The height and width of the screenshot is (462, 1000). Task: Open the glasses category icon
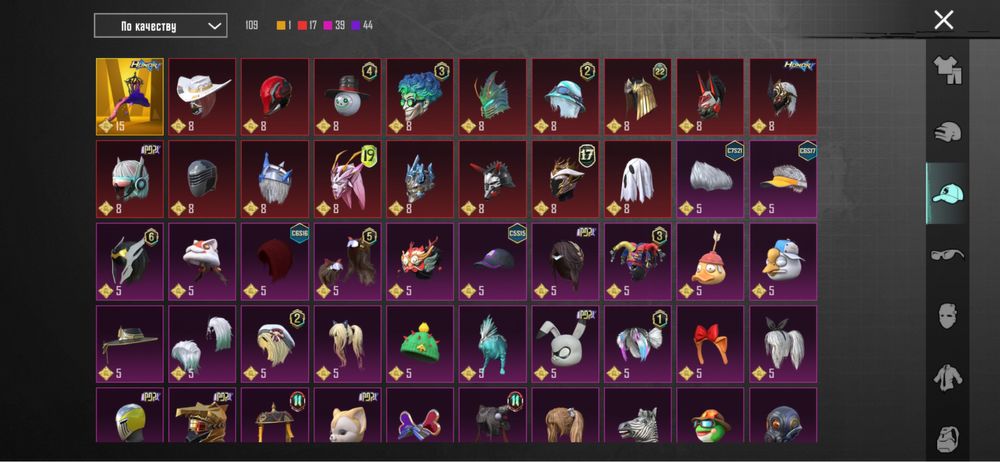[947, 255]
